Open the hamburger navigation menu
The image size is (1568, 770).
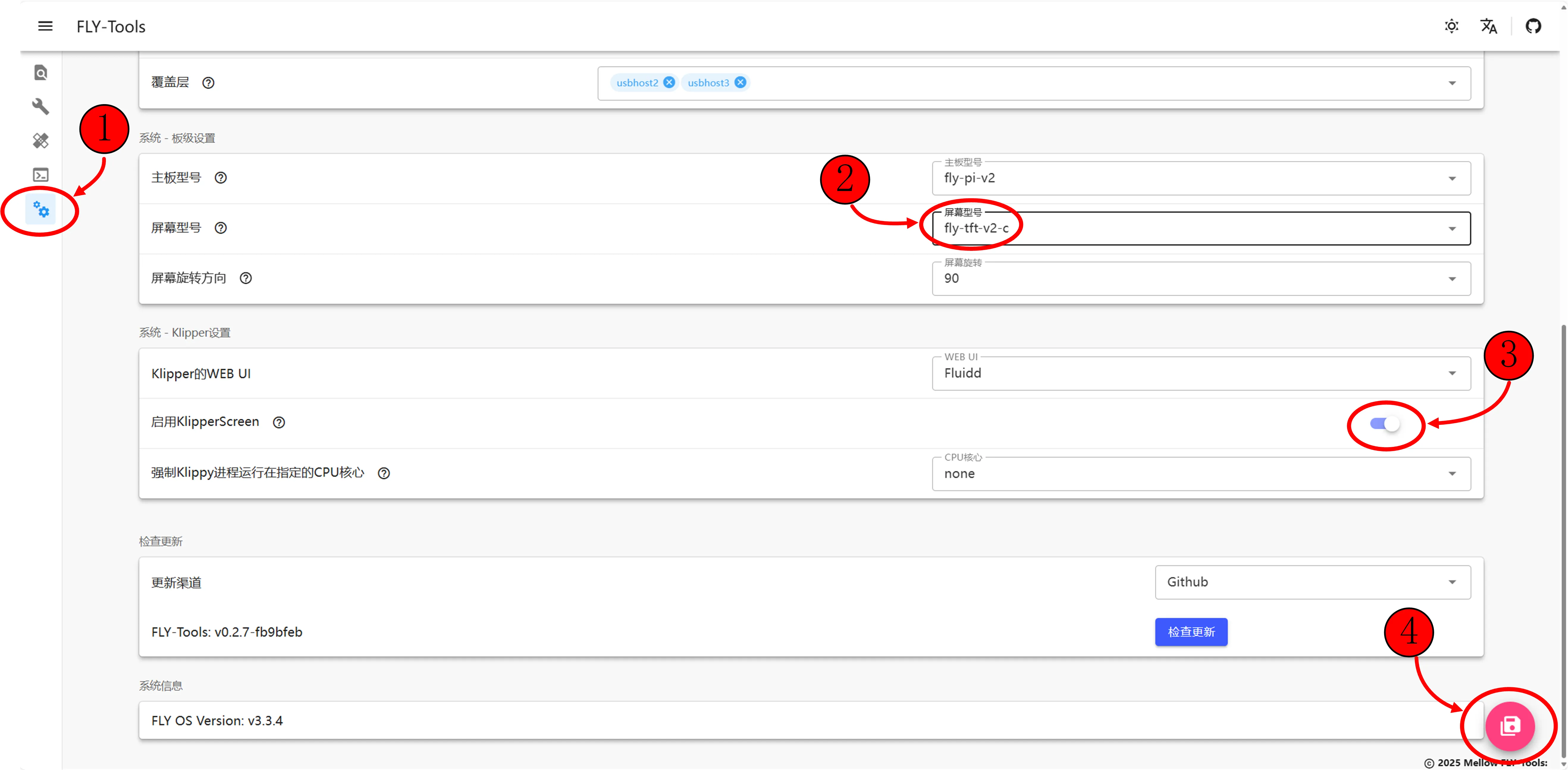pos(45,26)
